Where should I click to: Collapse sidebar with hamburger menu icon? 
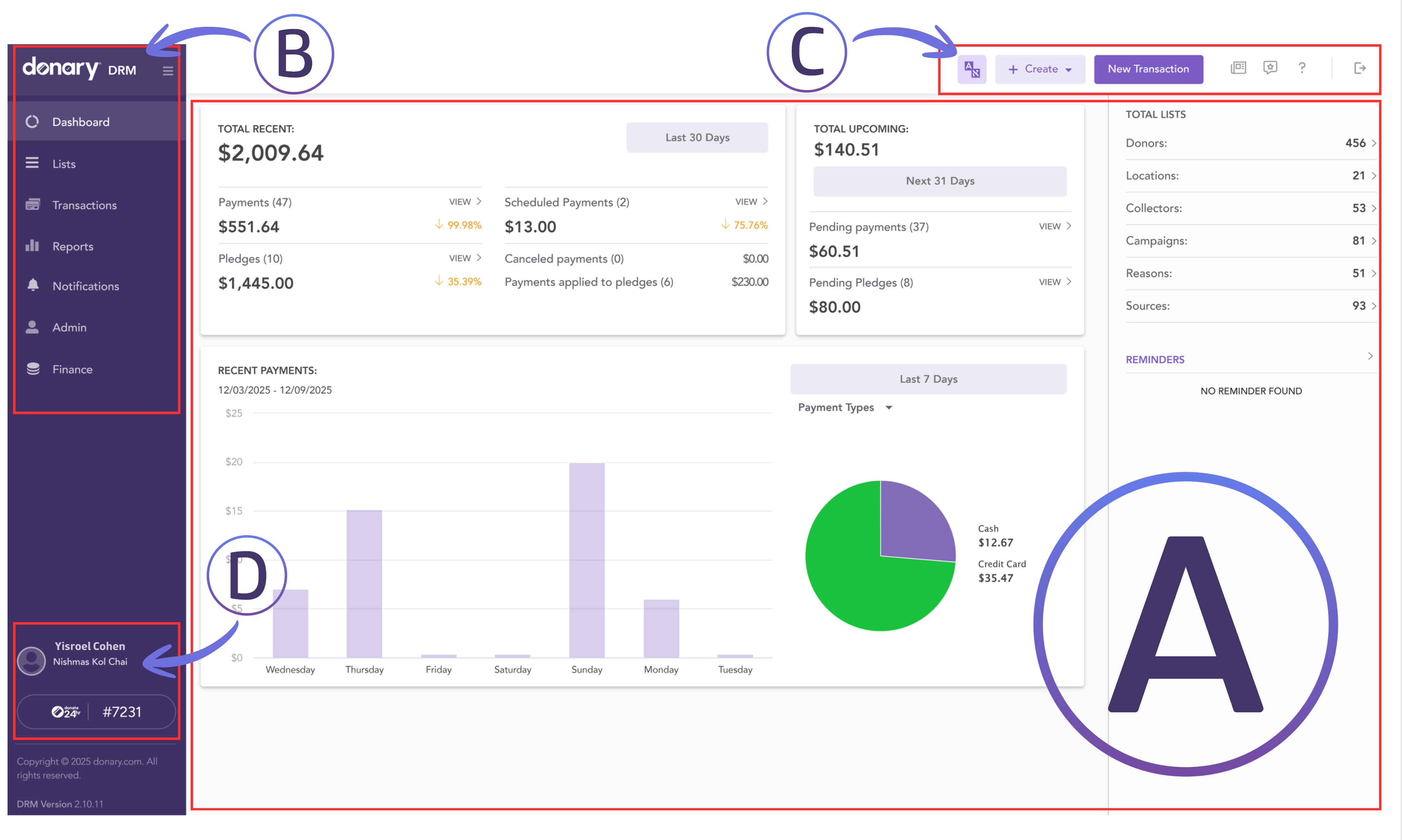coord(168,71)
